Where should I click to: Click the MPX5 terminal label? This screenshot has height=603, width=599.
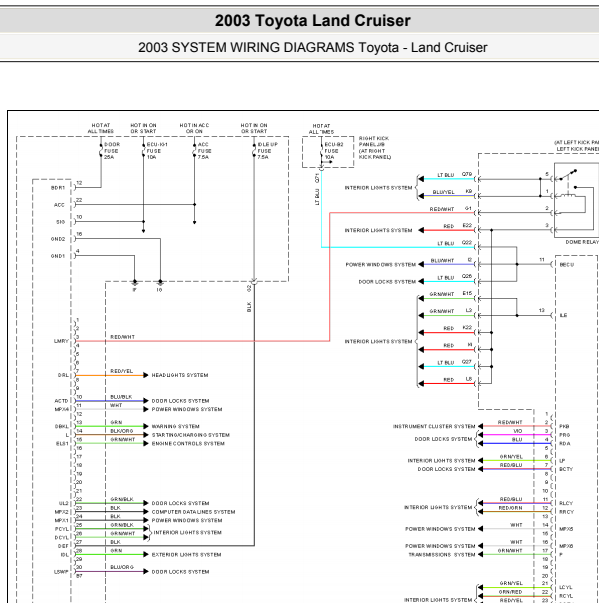[x=566, y=529]
